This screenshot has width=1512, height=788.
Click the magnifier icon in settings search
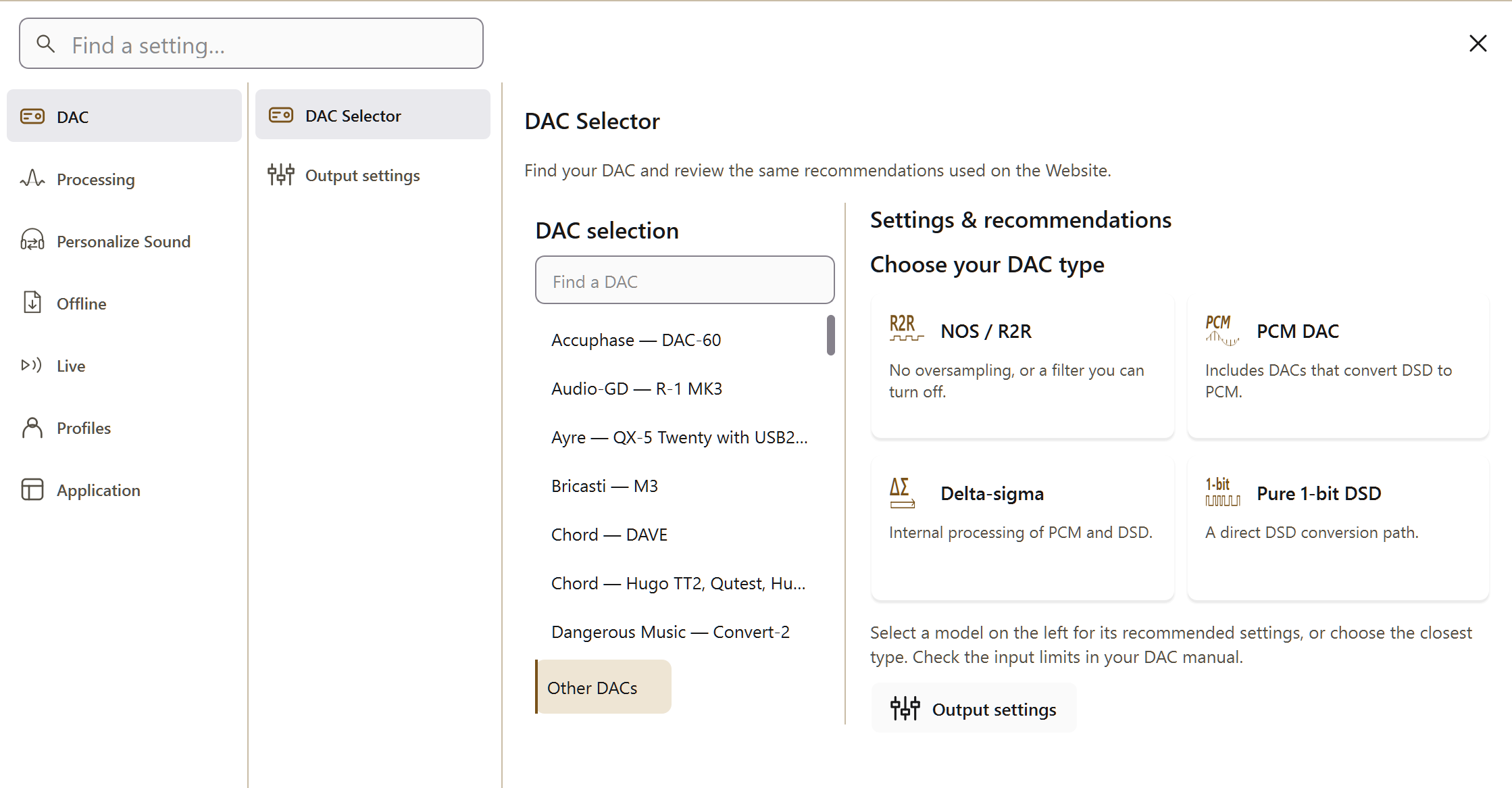click(46, 44)
